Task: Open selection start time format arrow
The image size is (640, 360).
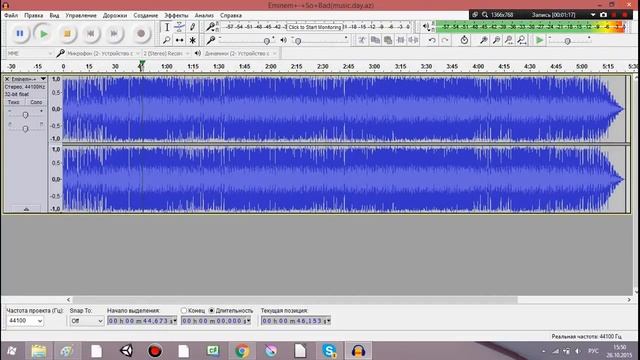Action: (175, 321)
